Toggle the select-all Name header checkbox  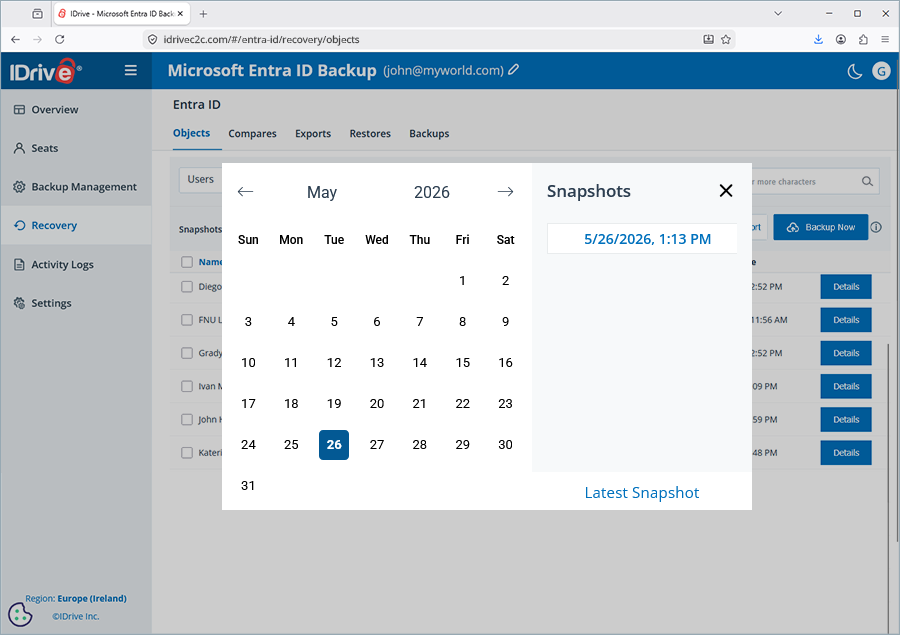187,262
